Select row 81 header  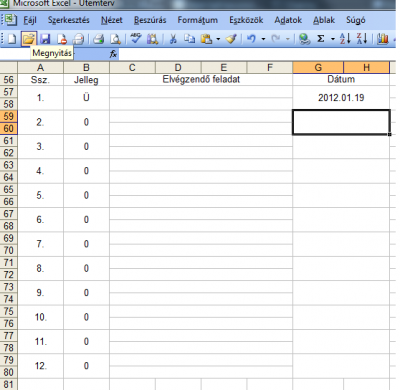point(9,384)
